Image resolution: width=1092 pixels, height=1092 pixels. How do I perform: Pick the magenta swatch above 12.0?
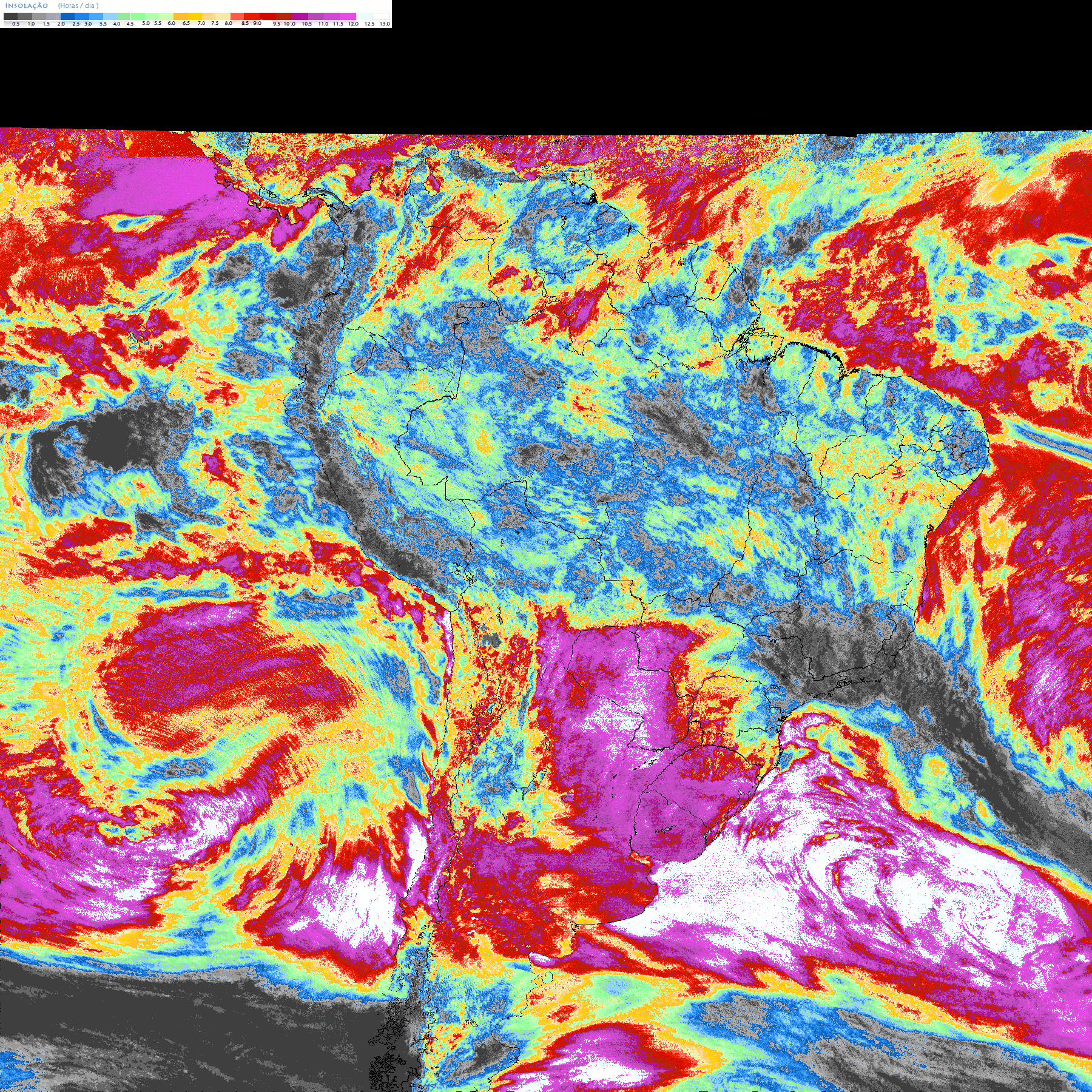[348, 16]
